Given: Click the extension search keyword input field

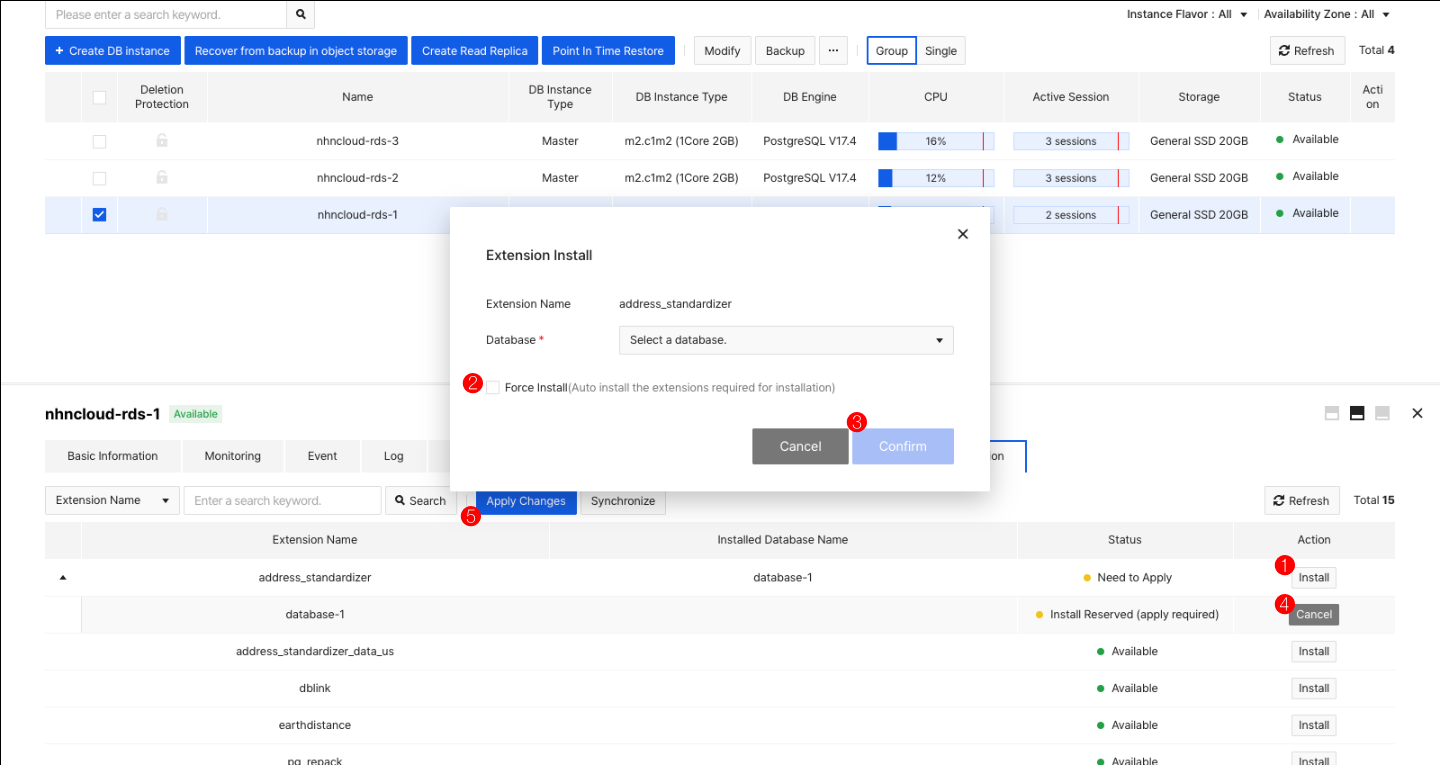Looking at the screenshot, I should (281, 500).
